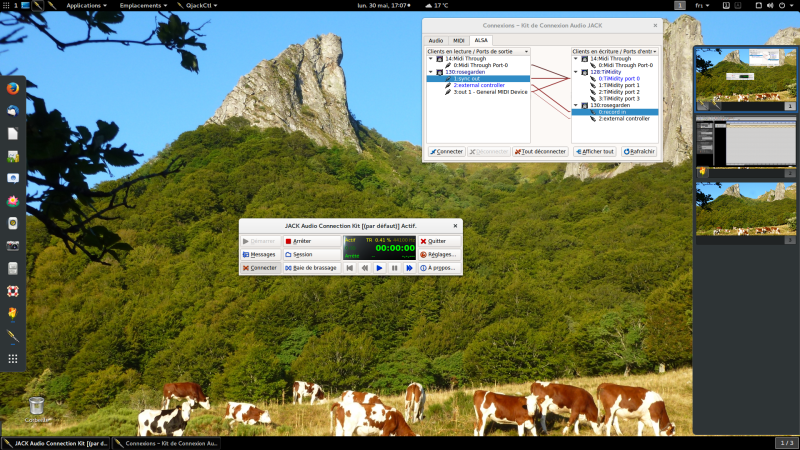Viewport: 800px width, 450px height.
Task: Select JACK Audio Connection Kit in the taskbar
Action: click(56, 443)
